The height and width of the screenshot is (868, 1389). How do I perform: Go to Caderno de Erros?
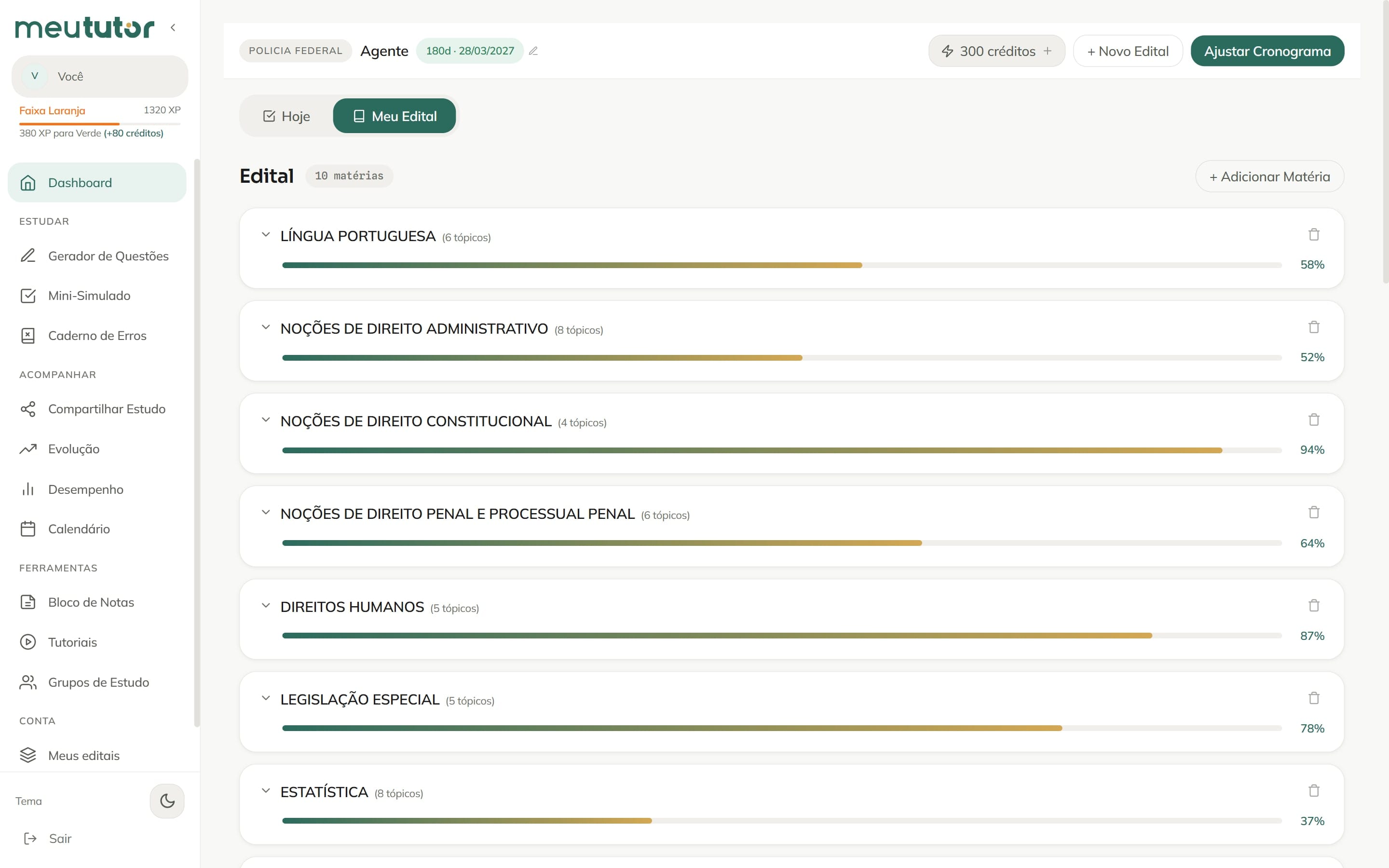[x=97, y=336]
